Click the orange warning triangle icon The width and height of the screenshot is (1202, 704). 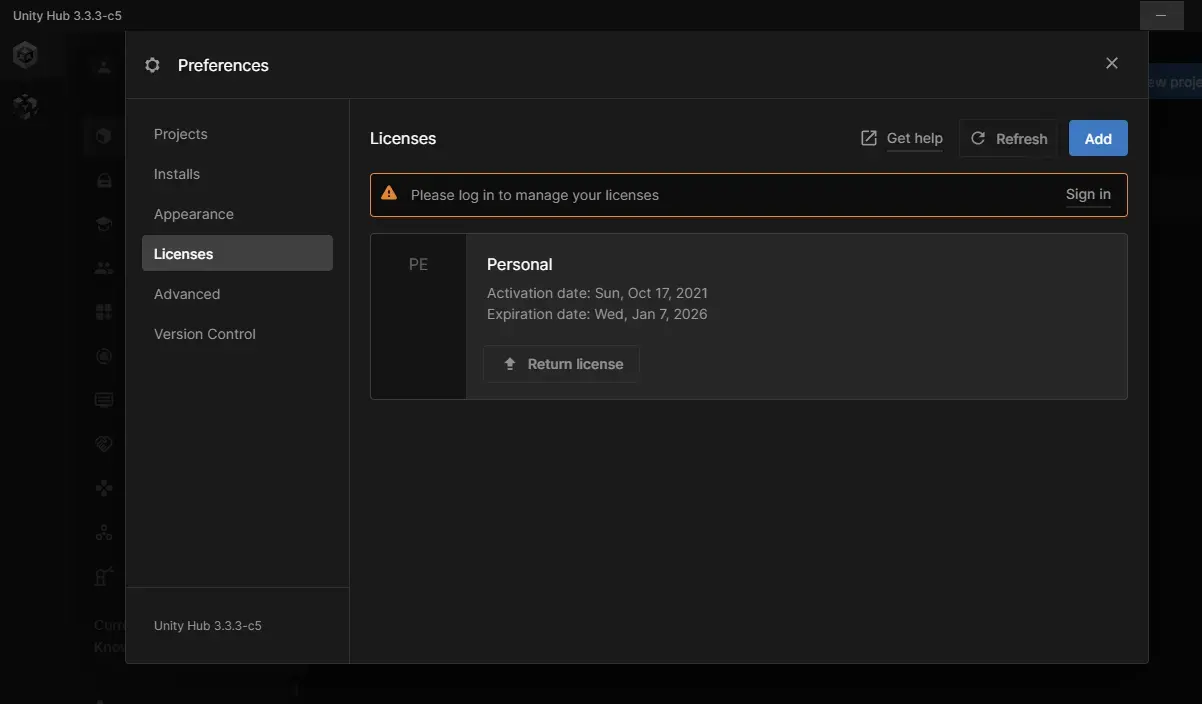(389, 194)
